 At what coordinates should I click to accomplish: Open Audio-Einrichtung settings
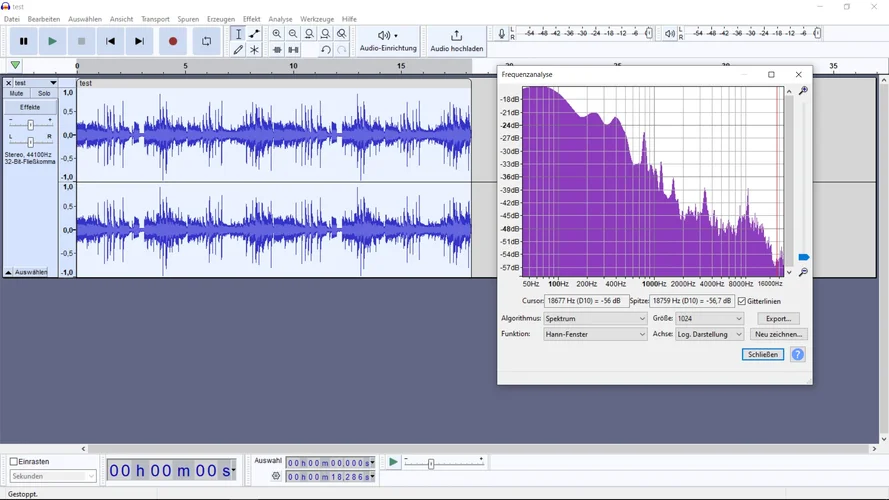(x=388, y=41)
